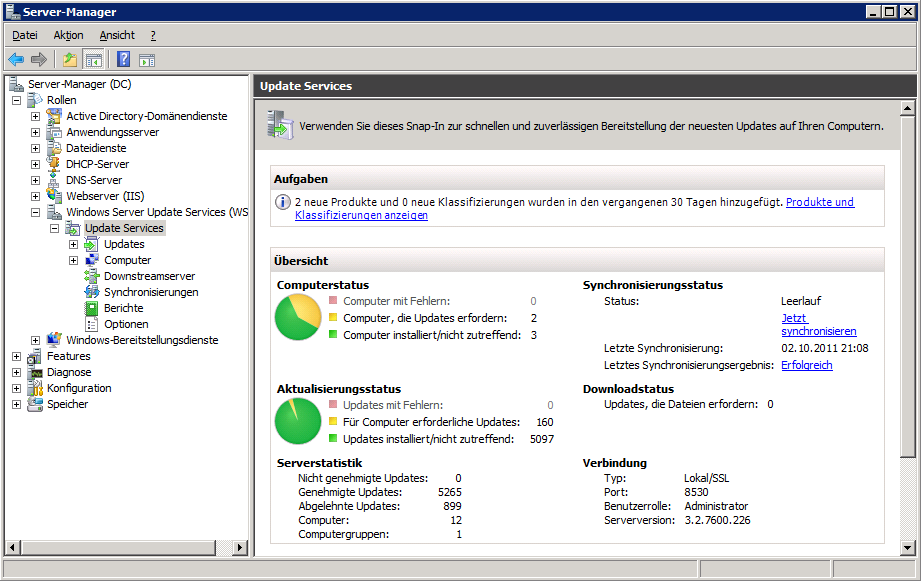Click Jetzt synchronisieren link

tap(818, 324)
